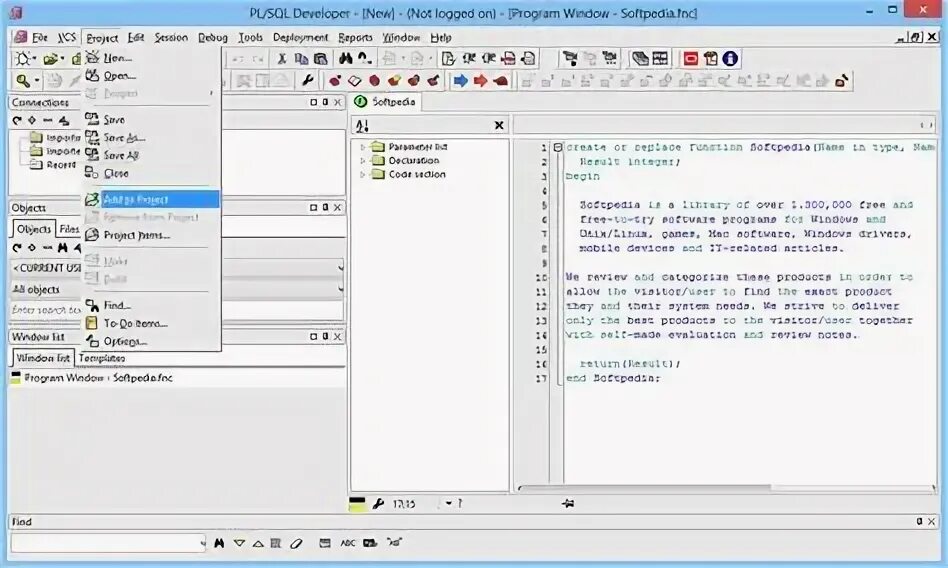The image size is (948, 568).
Task: Click the binoculars Find icon in main toolbar
Action: (345, 59)
